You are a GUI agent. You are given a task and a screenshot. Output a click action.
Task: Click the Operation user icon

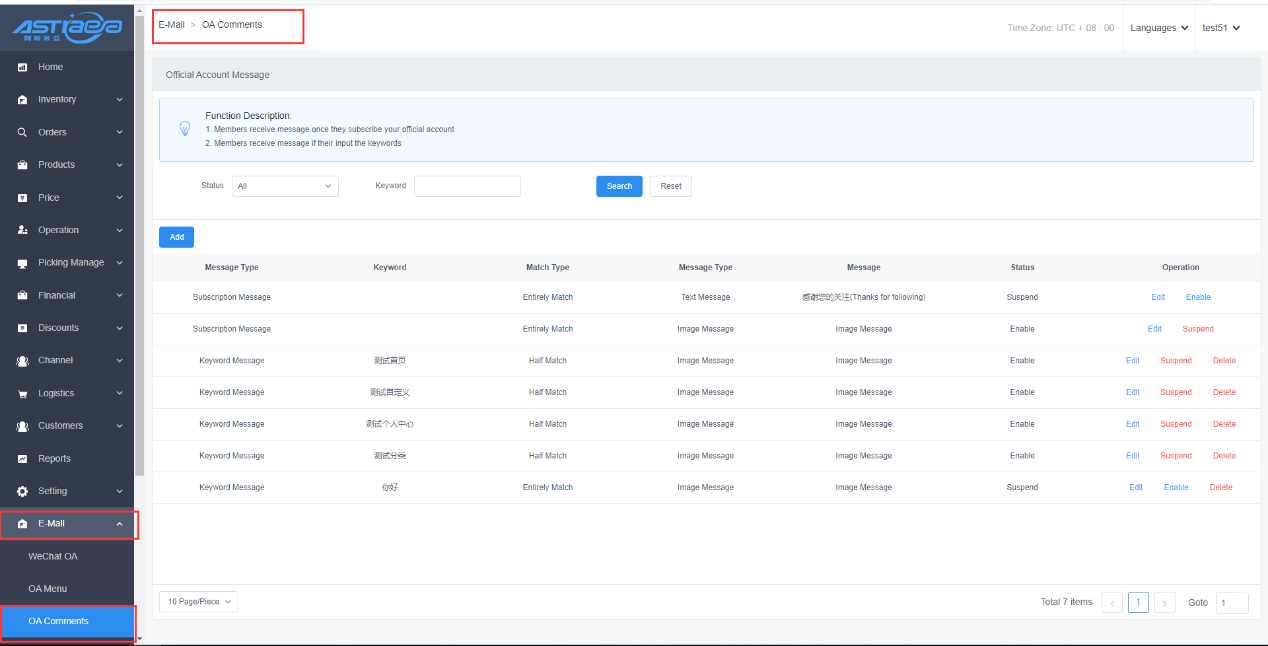[x=22, y=230]
